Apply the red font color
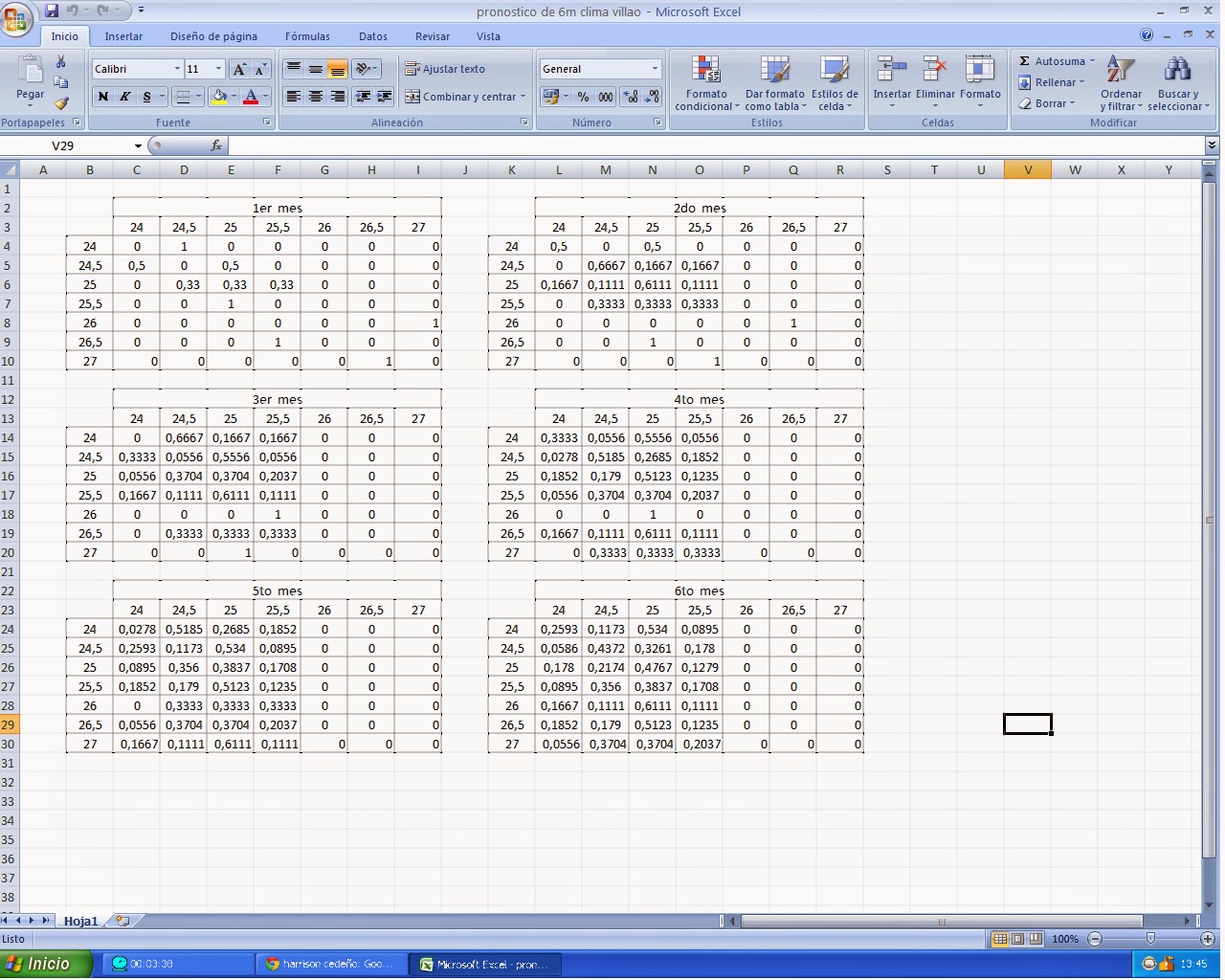The image size is (1225, 980). pos(251,97)
